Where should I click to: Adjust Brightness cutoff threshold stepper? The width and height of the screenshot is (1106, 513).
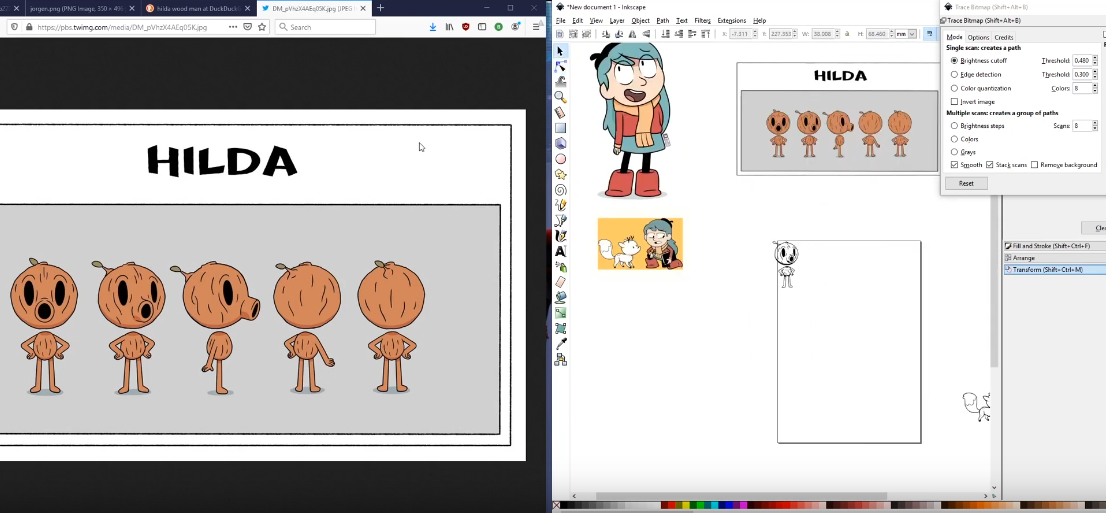point(1095,61)
